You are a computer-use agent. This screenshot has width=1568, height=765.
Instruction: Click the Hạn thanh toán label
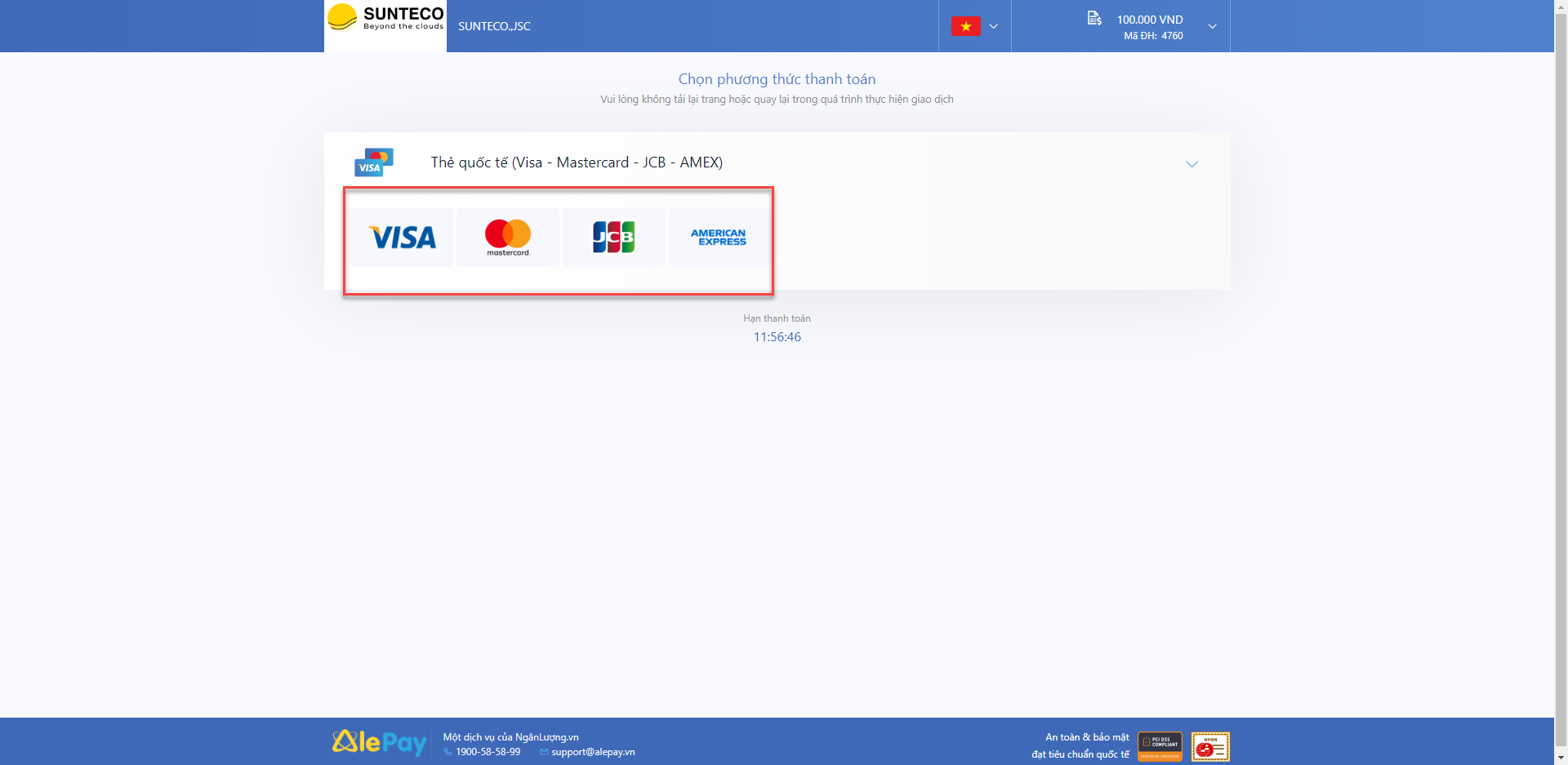point(777,318)
